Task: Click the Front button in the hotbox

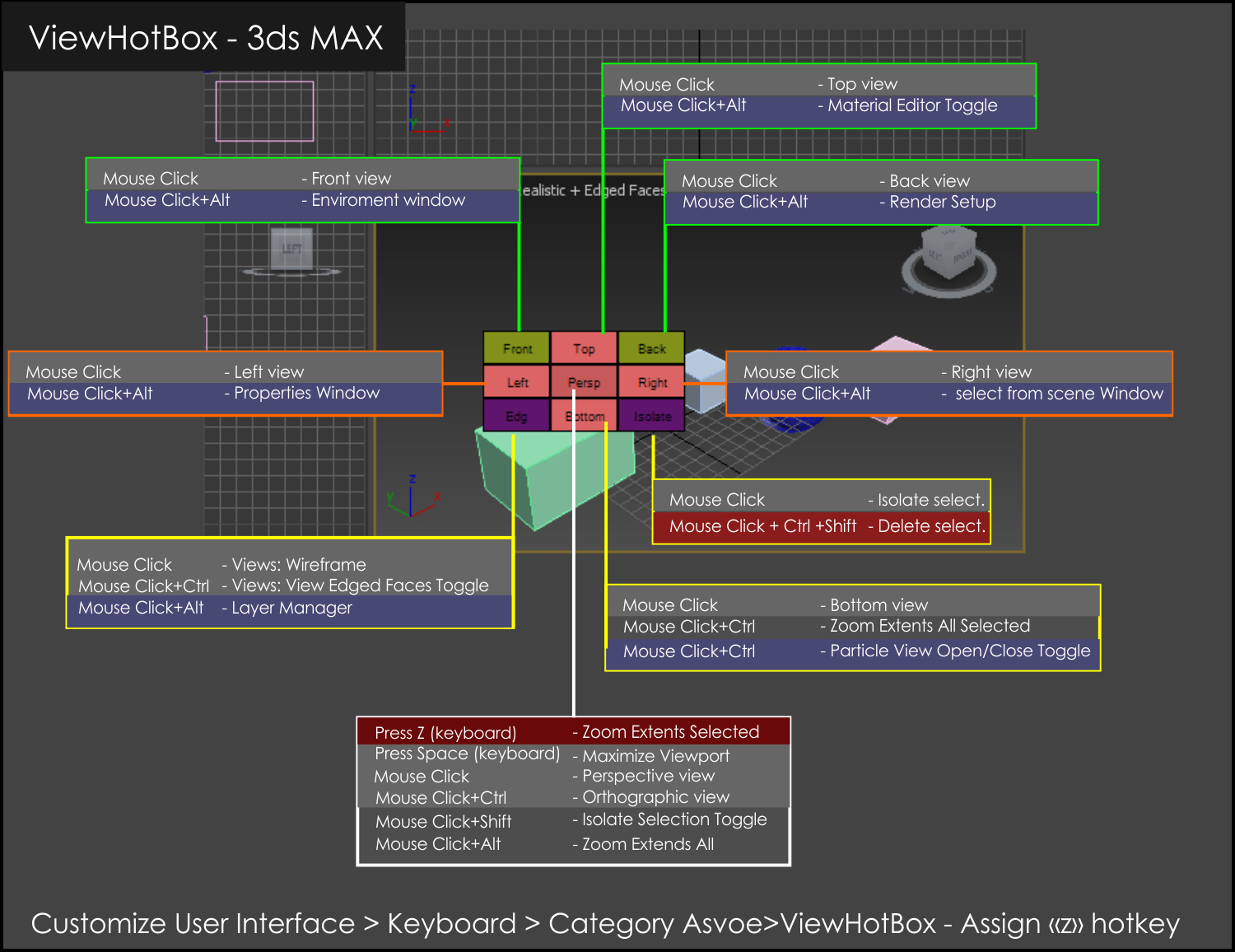Action: [x=517, y=348]
